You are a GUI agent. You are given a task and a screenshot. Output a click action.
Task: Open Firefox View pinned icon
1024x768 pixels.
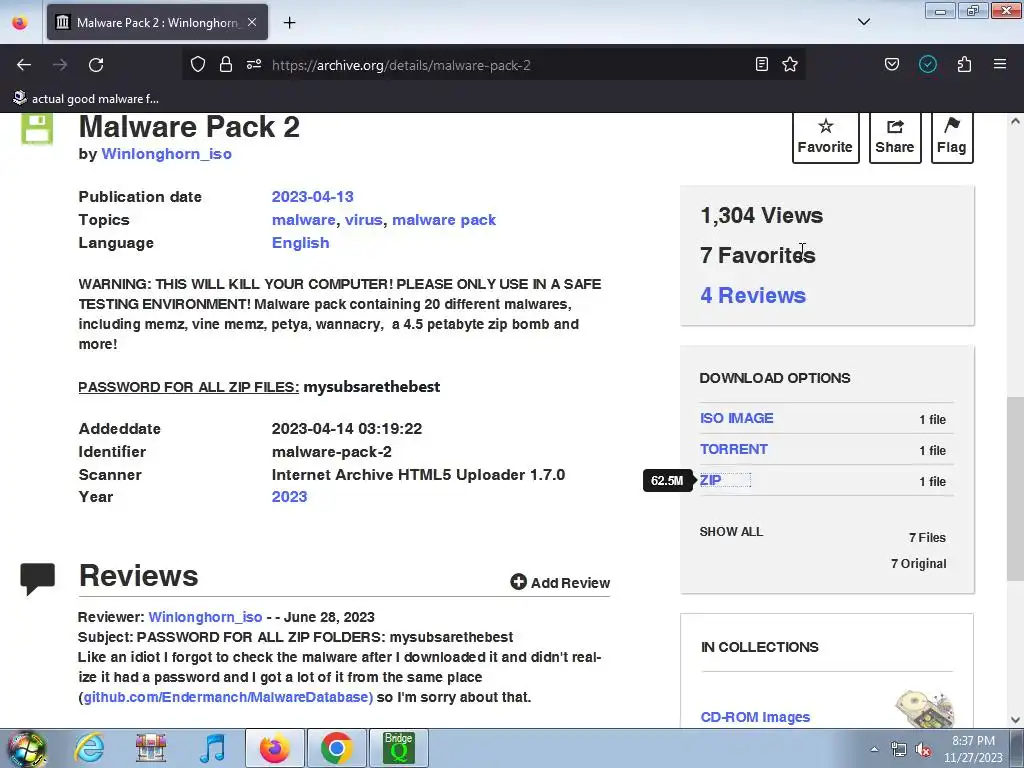coord(20,22)
